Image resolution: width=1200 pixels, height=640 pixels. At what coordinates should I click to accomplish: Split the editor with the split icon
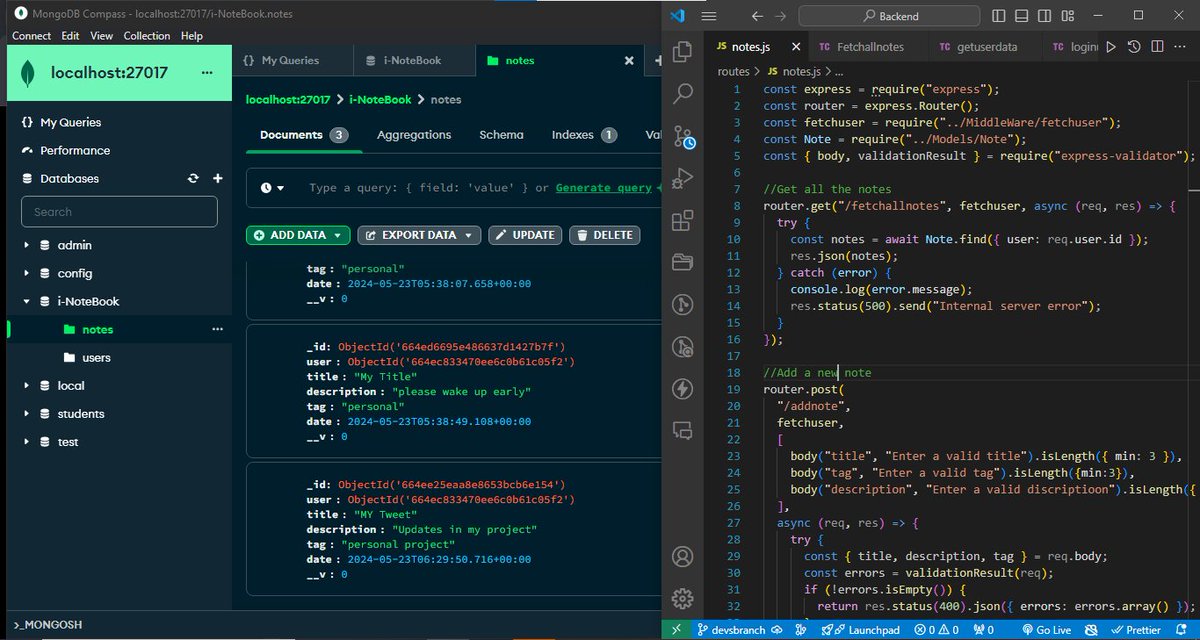click(1157, 47)
